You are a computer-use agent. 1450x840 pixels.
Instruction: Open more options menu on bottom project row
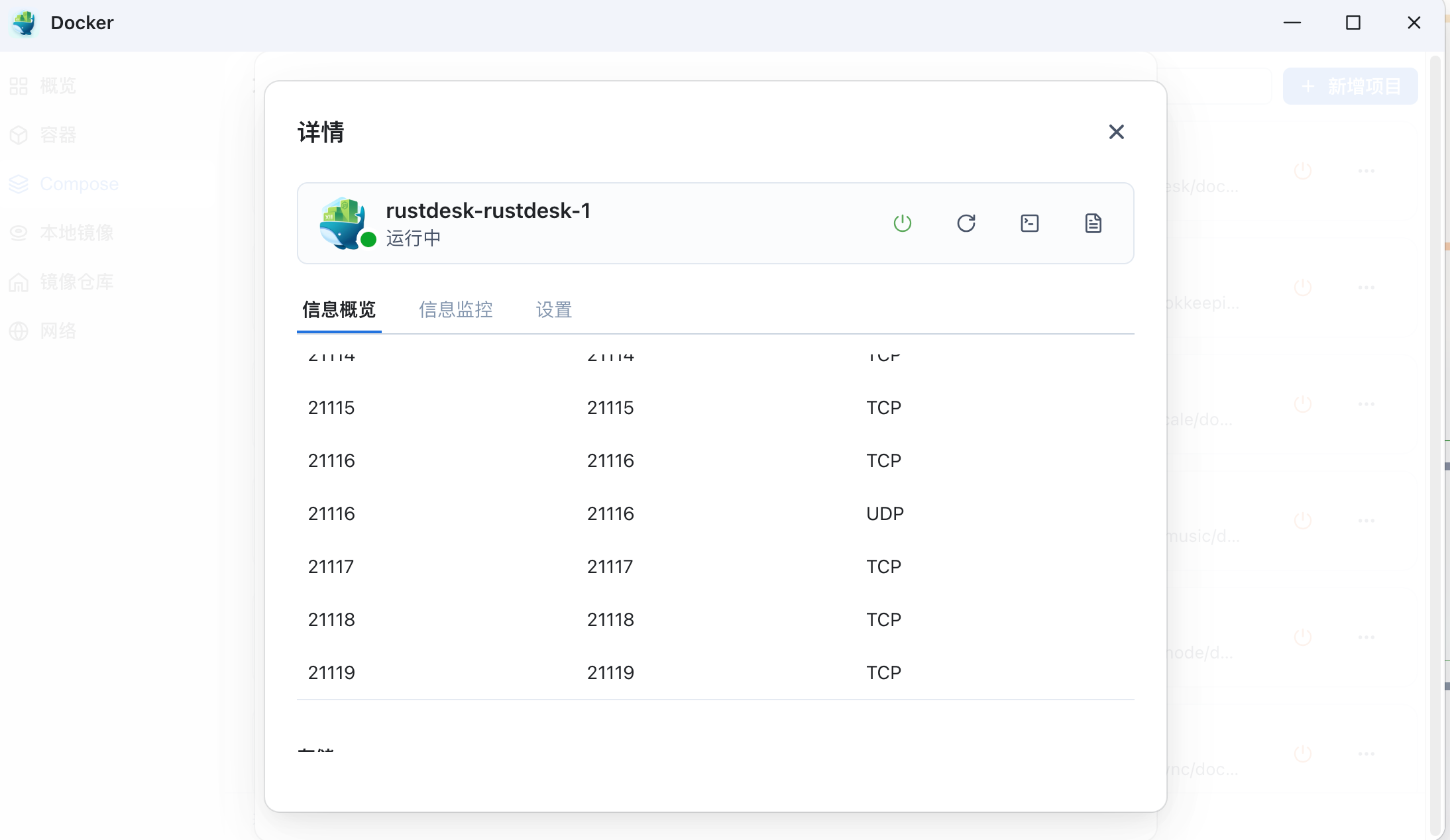coord(1366,753)
